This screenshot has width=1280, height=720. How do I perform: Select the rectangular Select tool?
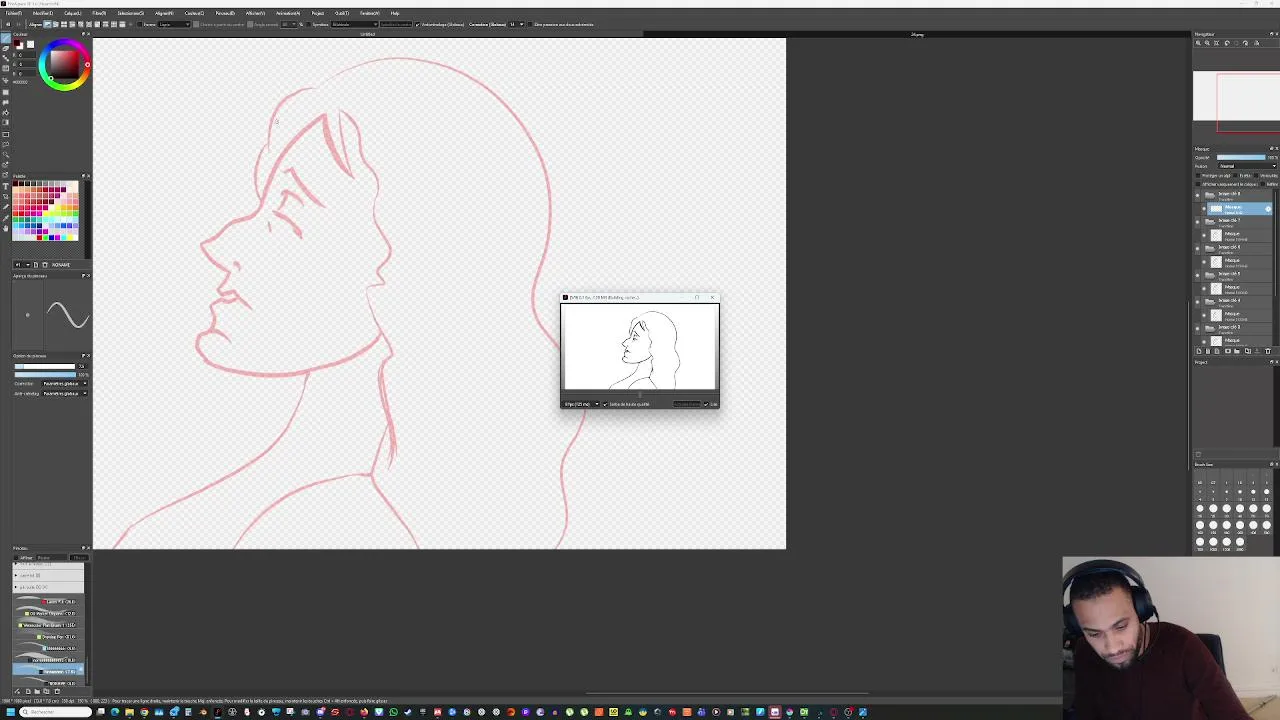(x=7, y=134)
